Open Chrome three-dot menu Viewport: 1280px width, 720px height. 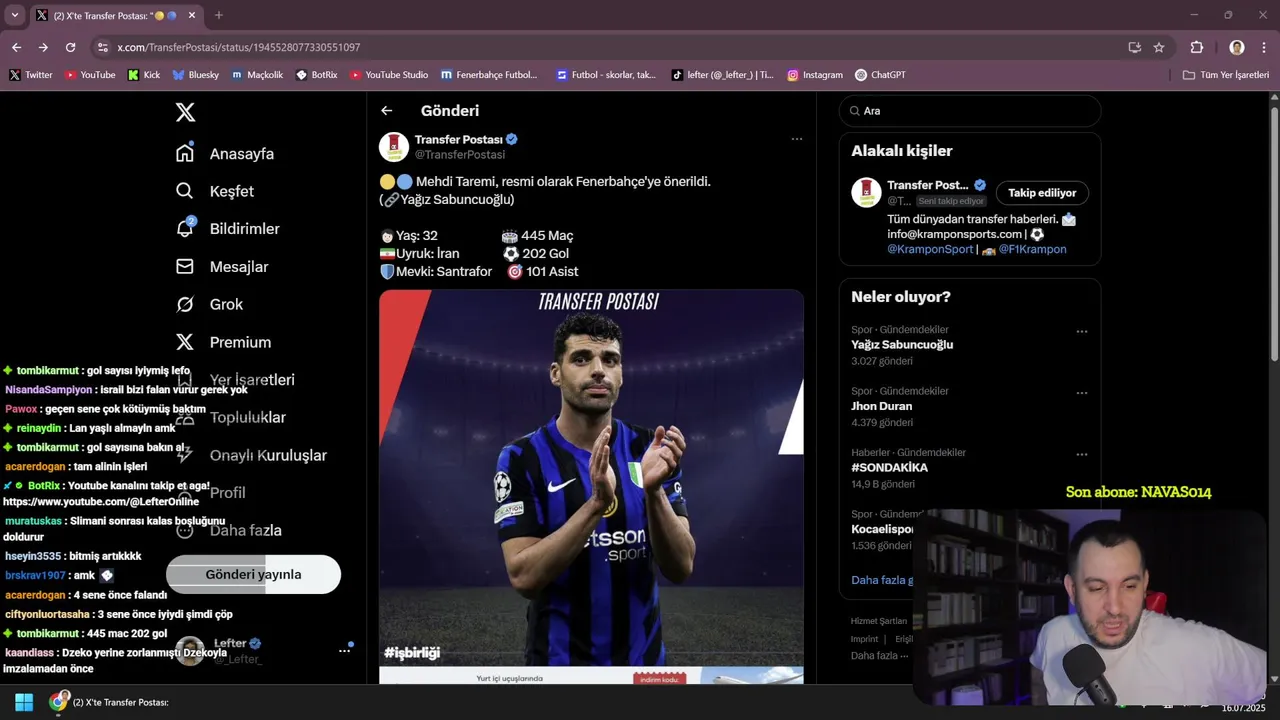point(1264,47)
